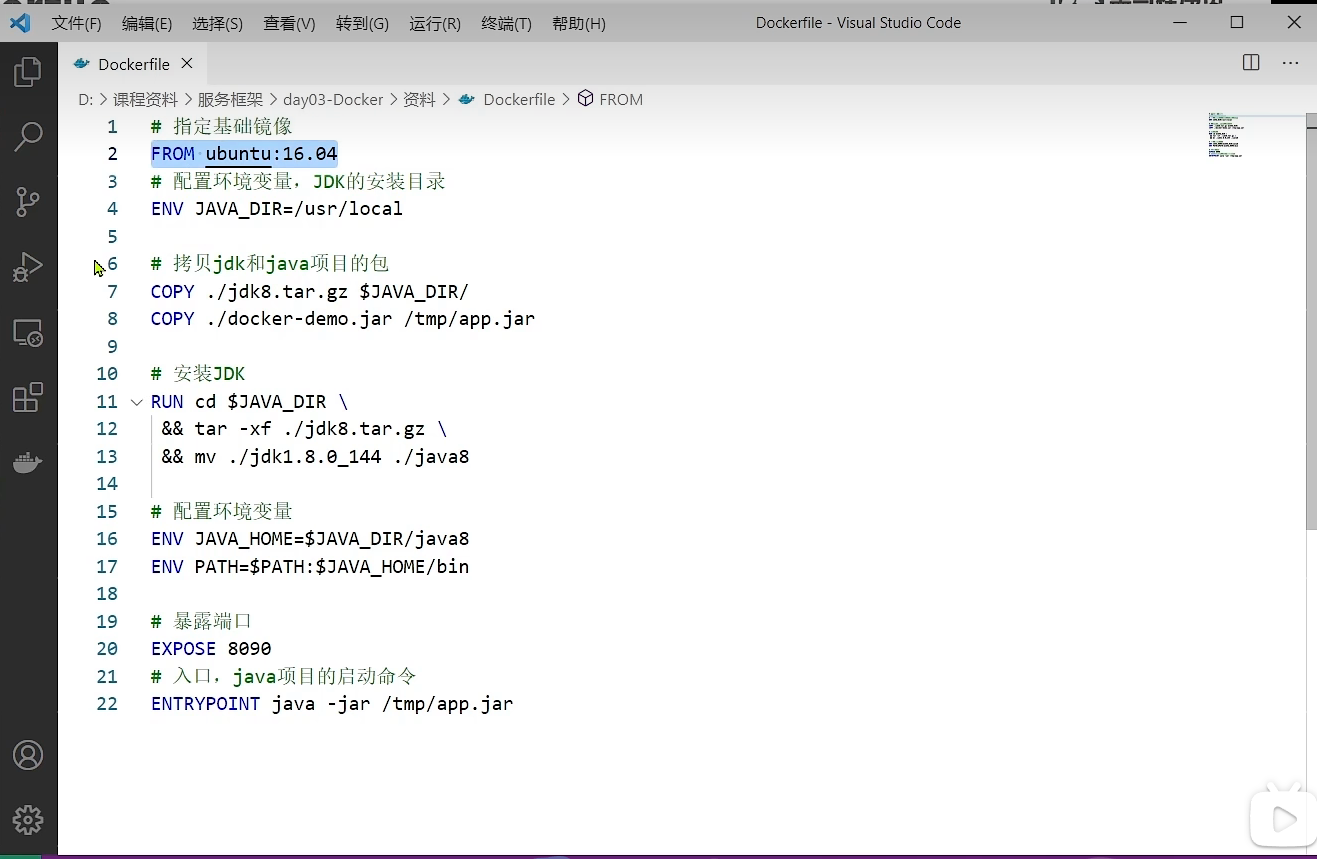Open more editor actions with ellipsis button
The width and height of the screenshot is (1317, 859).
pos(1290,63)
